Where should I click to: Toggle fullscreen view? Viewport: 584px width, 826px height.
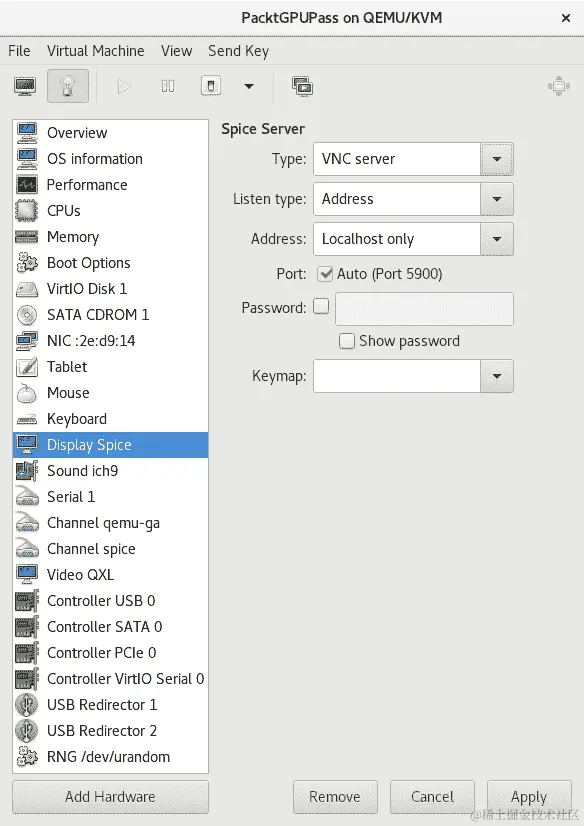click(558, 86)
